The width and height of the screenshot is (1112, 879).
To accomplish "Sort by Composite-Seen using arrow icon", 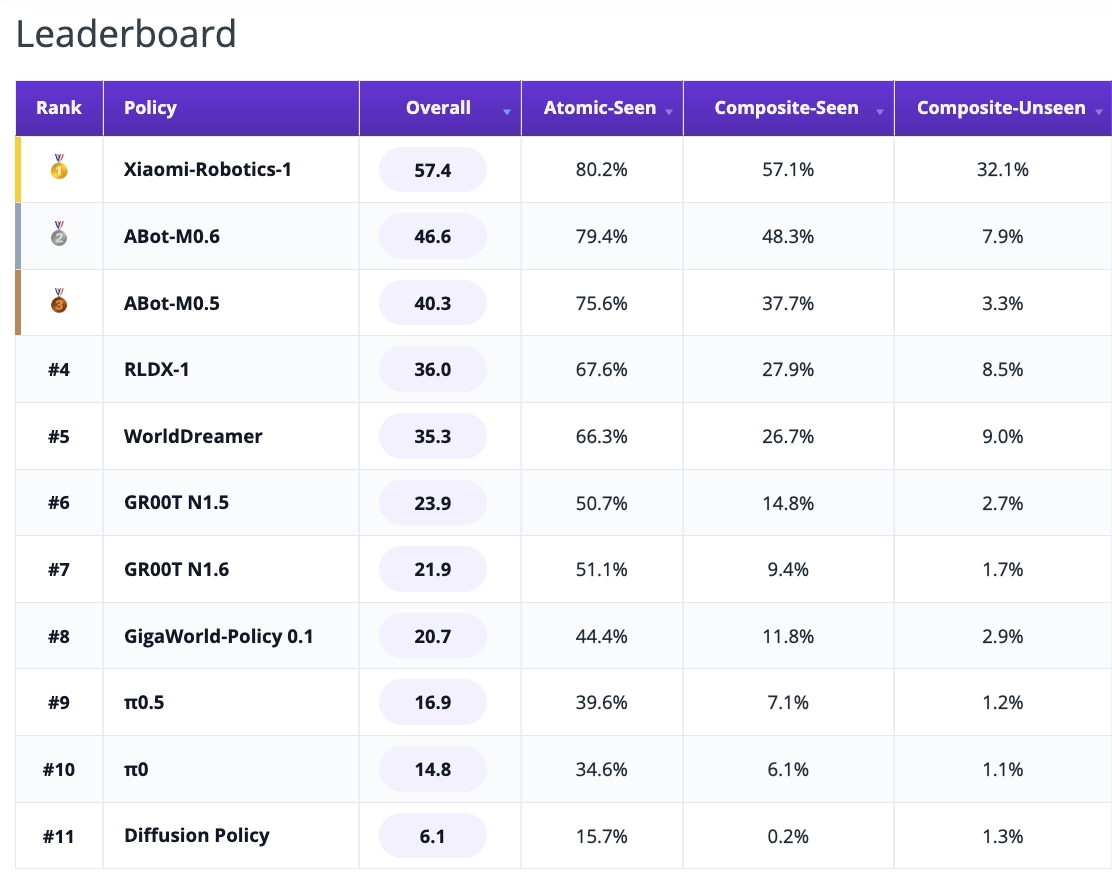I will click(x=879, y=112).
